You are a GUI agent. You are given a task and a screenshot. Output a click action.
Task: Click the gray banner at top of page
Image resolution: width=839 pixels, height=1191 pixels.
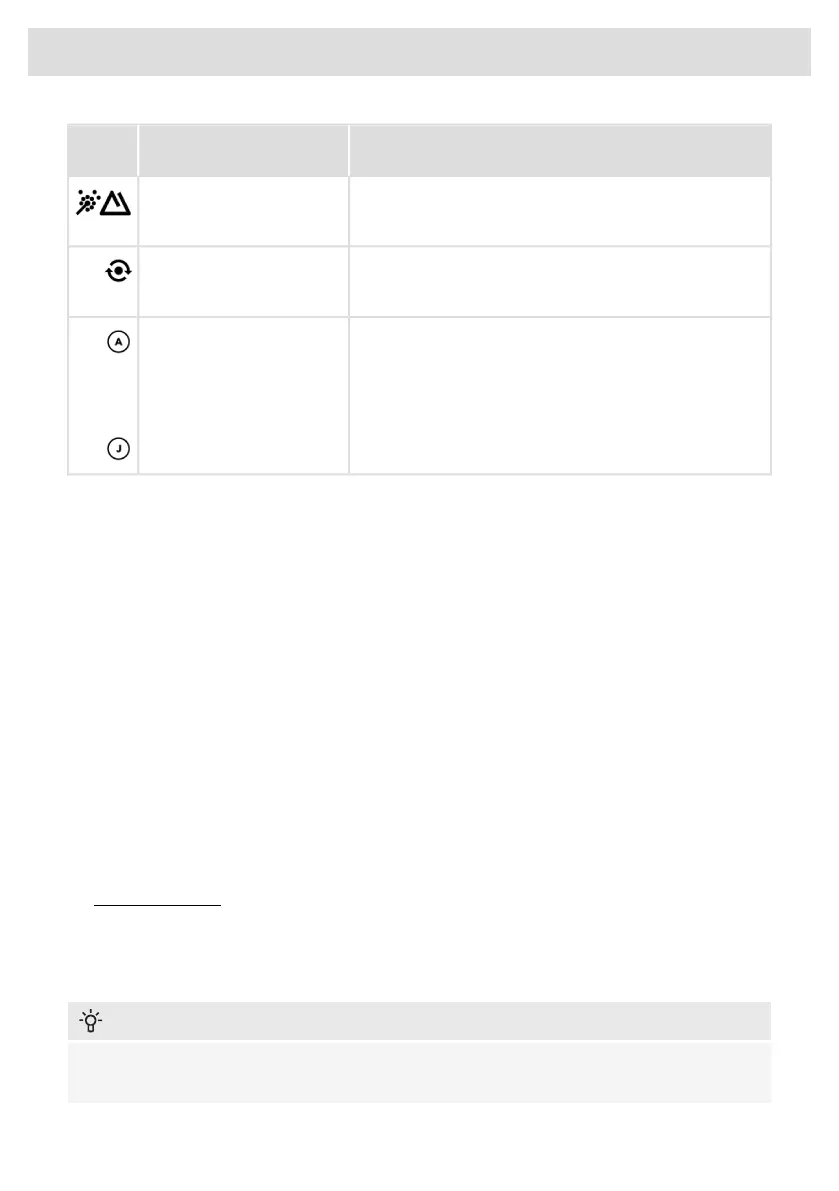click(419, 52)
